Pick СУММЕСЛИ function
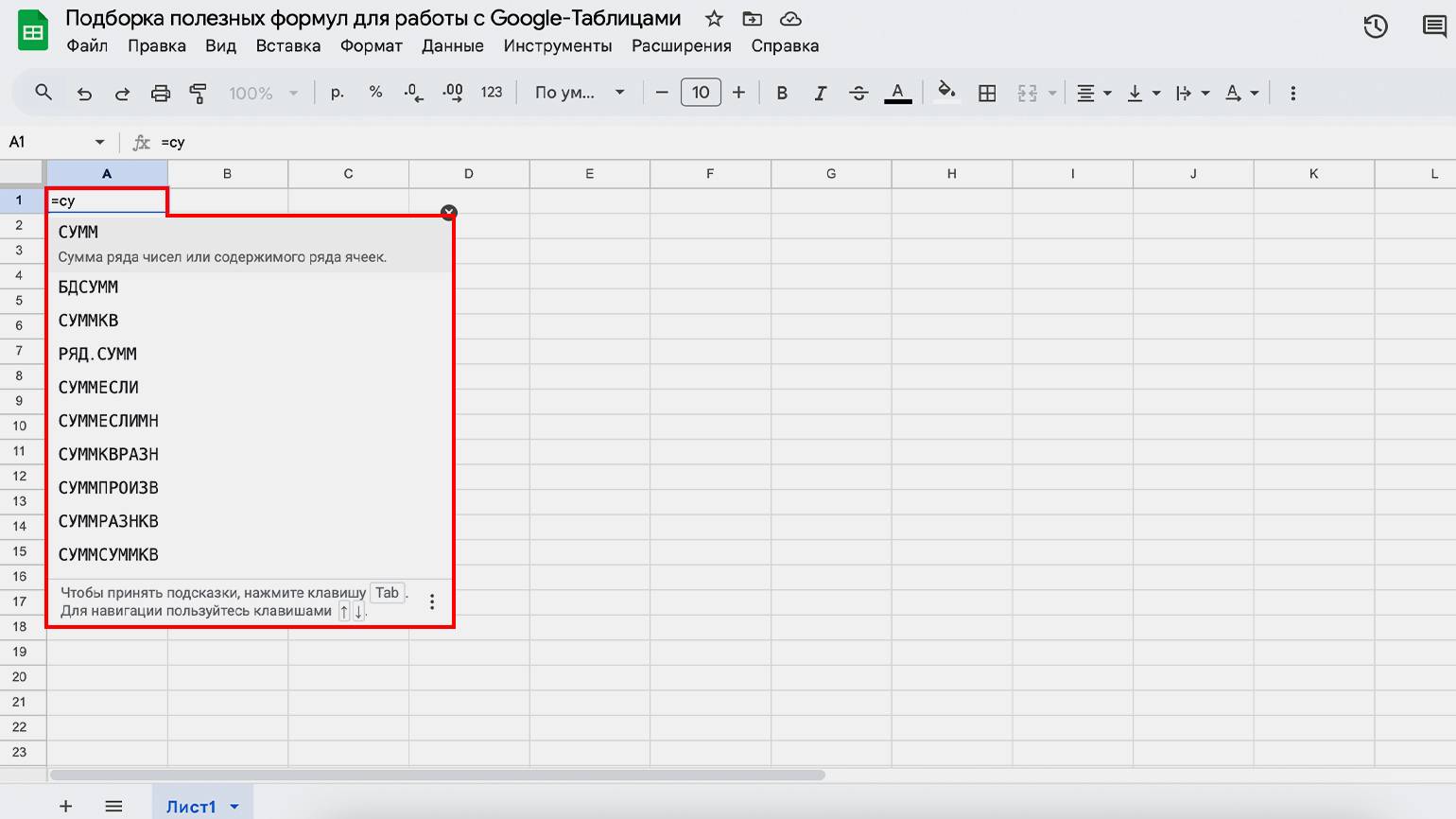The width and height of the screenshot is (1456, 819). coord(251,387)
